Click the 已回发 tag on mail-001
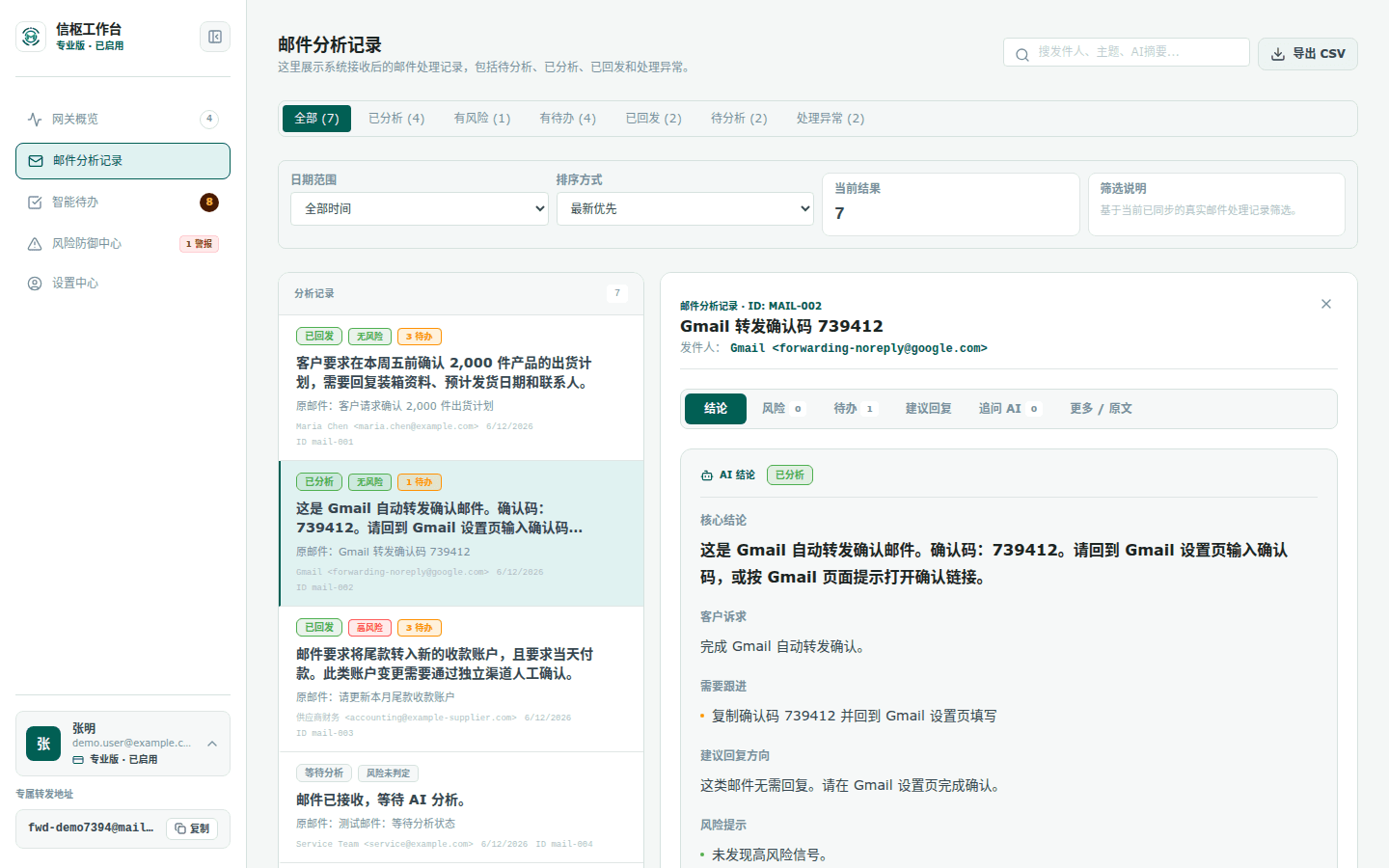The width and height of the screenshot is (1389, 868). point(319,337)
